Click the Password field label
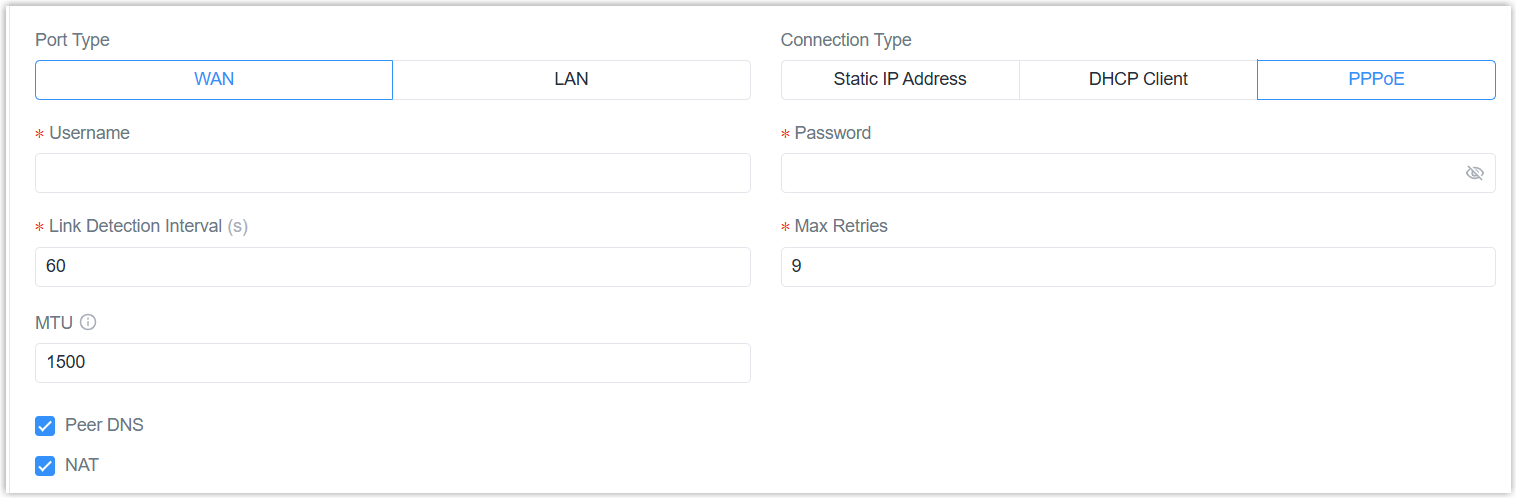 coord(832,133)
